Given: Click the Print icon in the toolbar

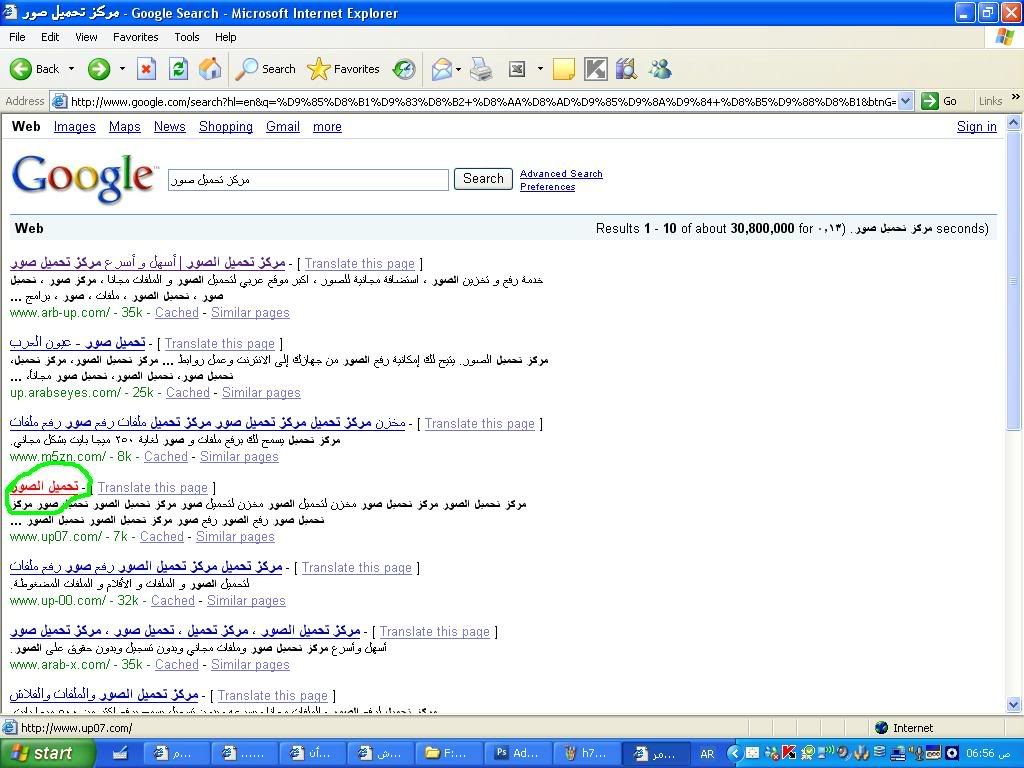Looking at the screenshot, I should 481,69.
